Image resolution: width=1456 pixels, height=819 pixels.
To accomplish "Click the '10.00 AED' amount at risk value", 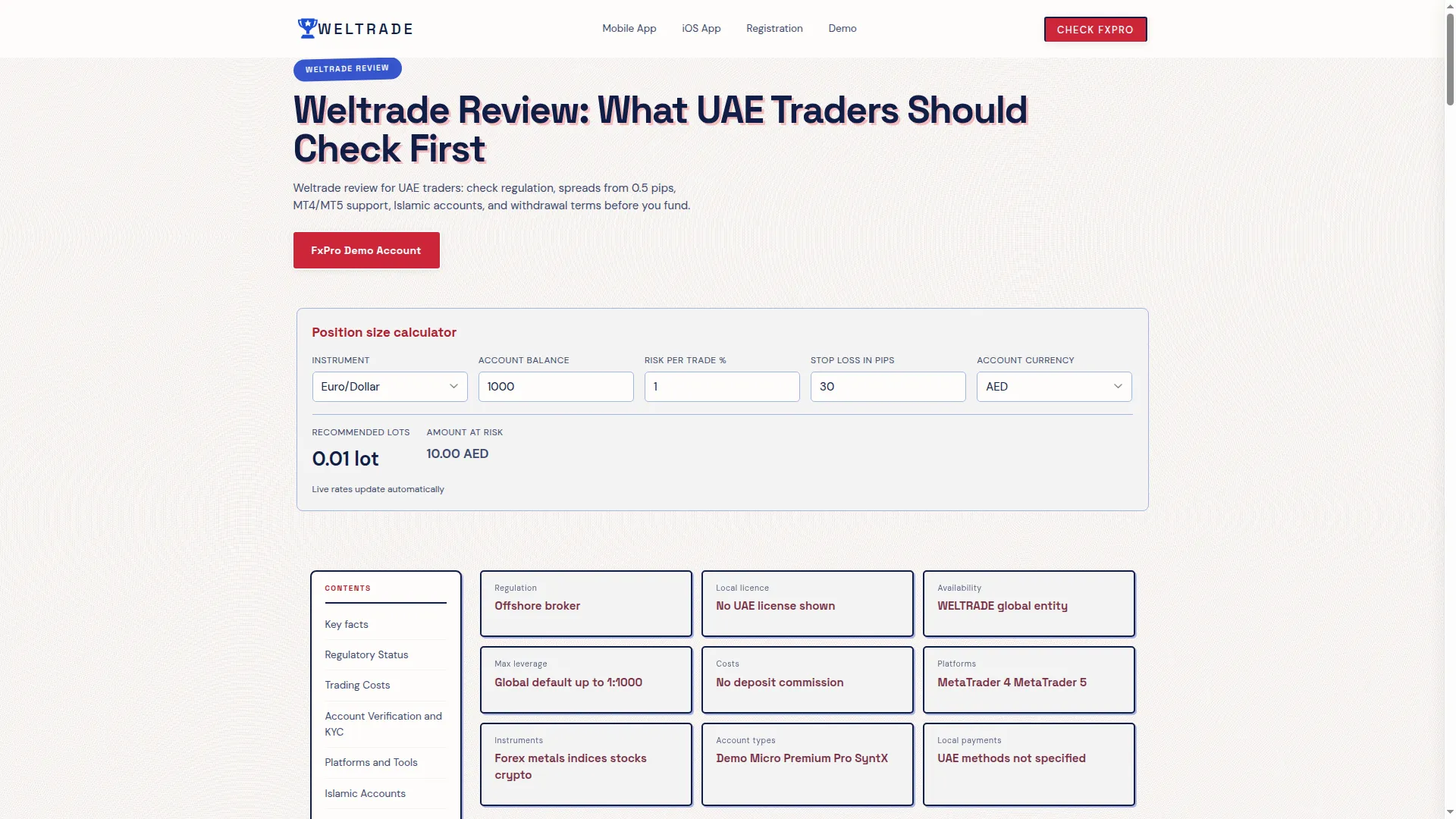I will coord(457,453).
